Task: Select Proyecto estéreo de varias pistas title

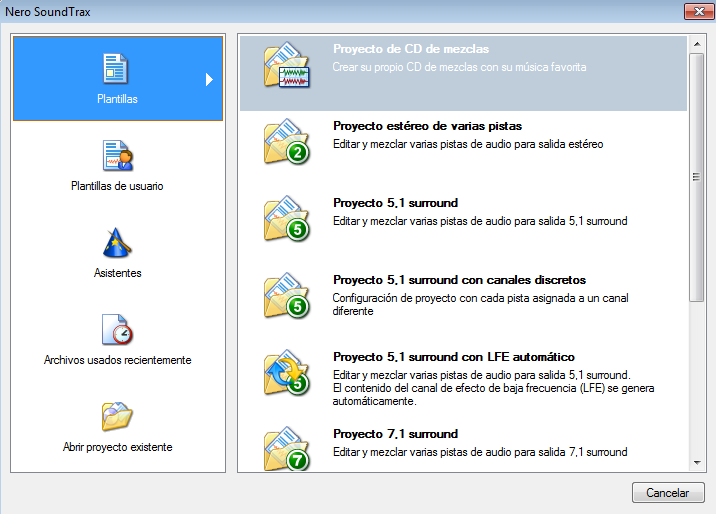Action: pos(427,126)
